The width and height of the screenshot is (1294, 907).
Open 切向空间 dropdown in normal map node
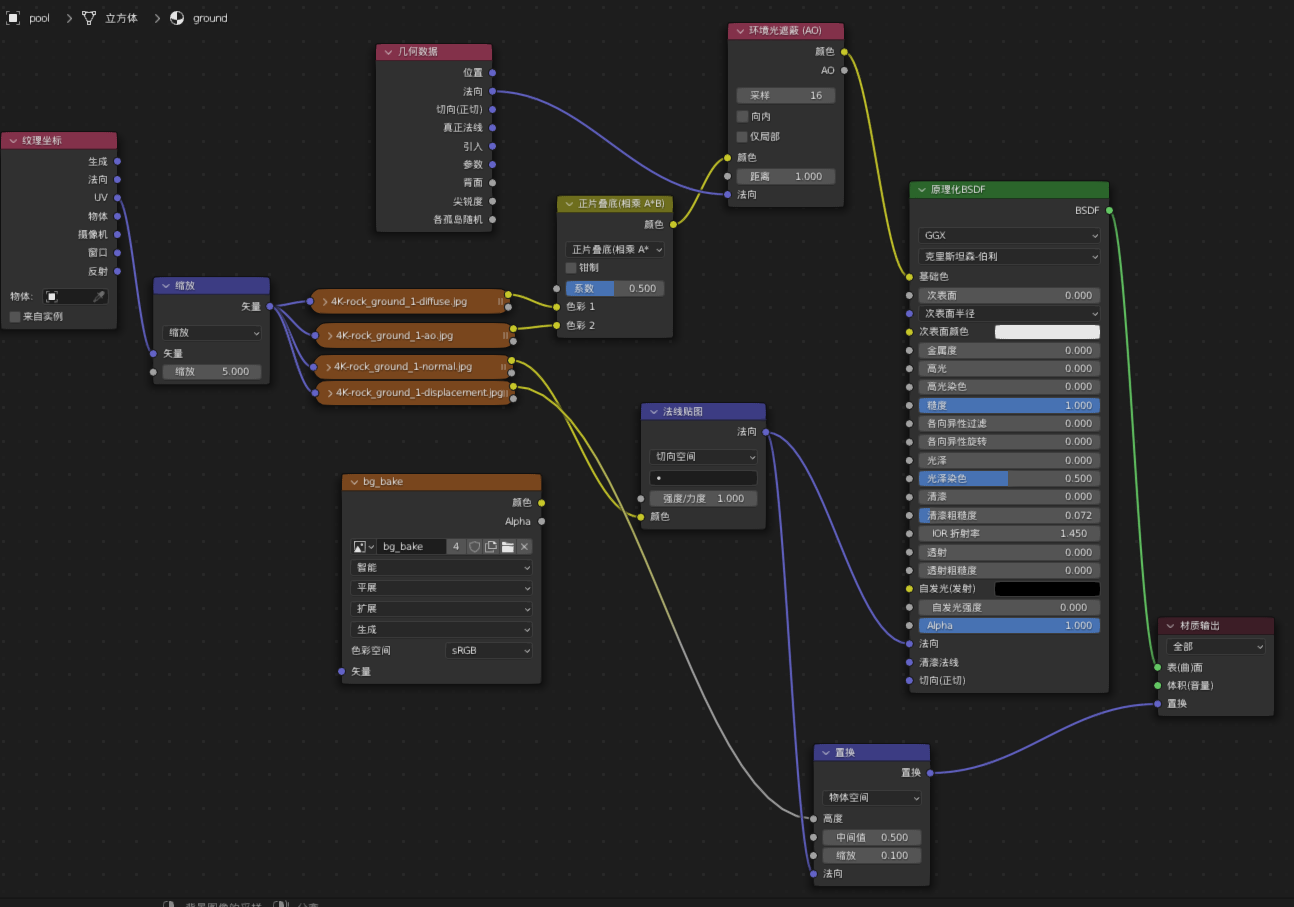[703, 457]
